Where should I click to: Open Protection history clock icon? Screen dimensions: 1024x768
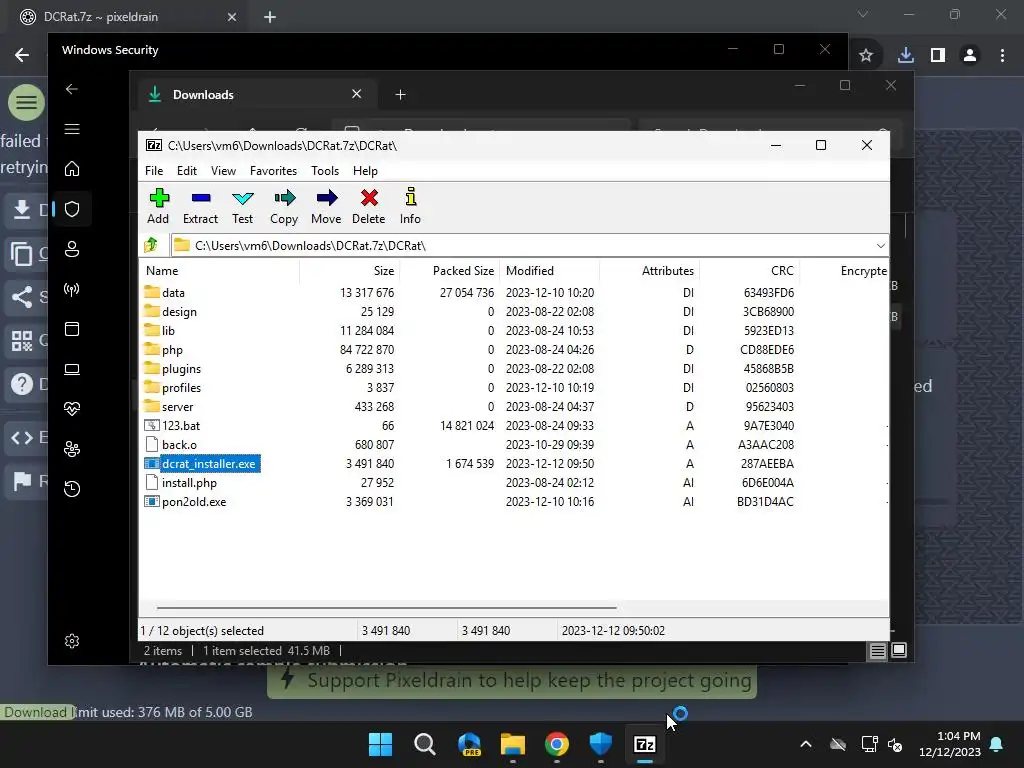point(72,488)
